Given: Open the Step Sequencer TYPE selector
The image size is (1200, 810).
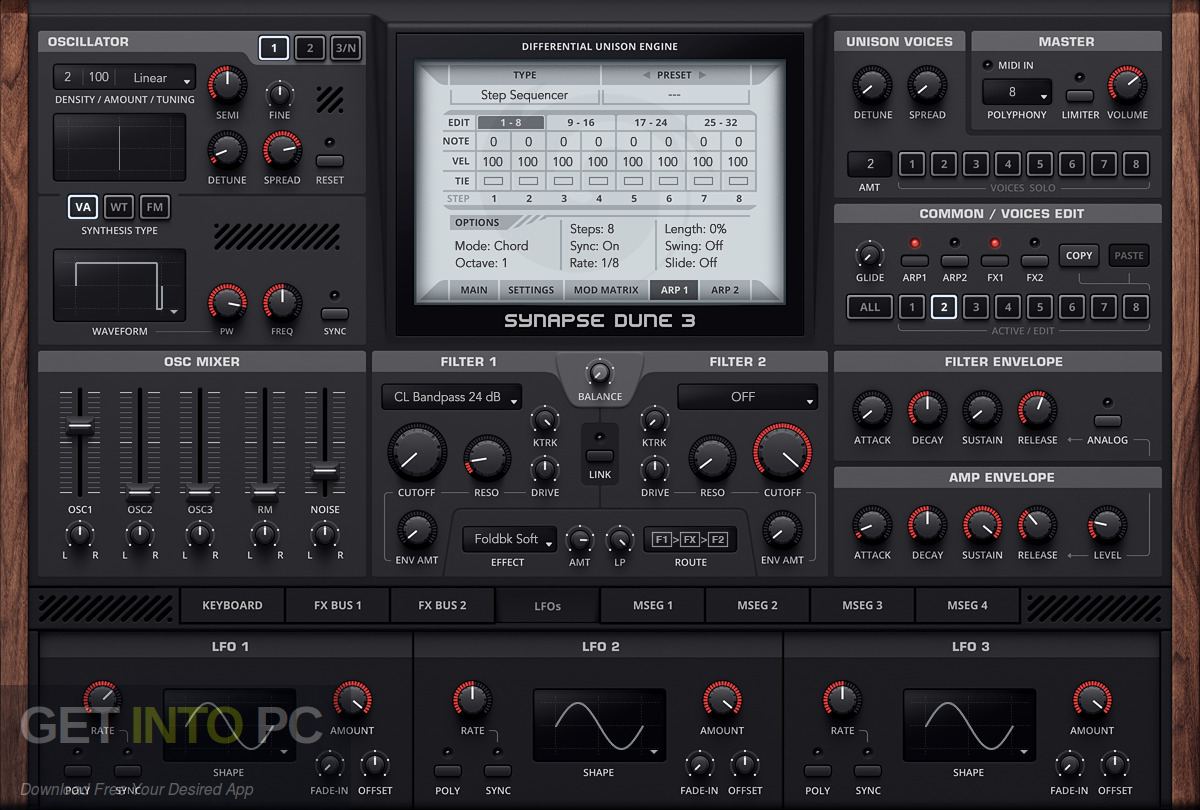Looking at the screenshot, I should (x=524, y=95).
